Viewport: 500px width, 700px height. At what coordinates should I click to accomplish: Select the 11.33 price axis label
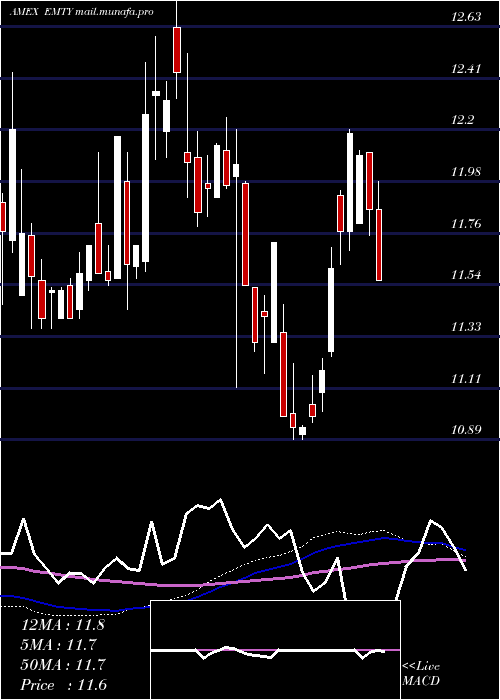[x=466, y=327]
